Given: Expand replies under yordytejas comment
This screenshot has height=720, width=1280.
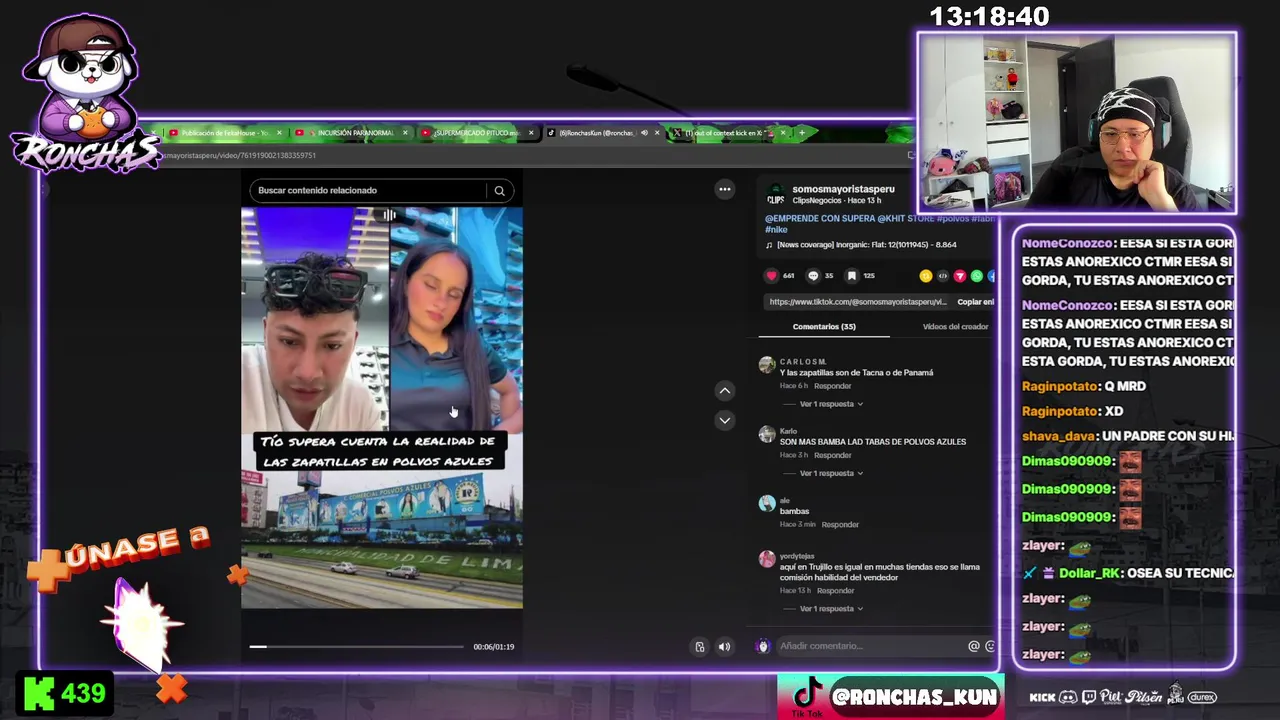Looking at the screenshot, I should pos(831,609).
